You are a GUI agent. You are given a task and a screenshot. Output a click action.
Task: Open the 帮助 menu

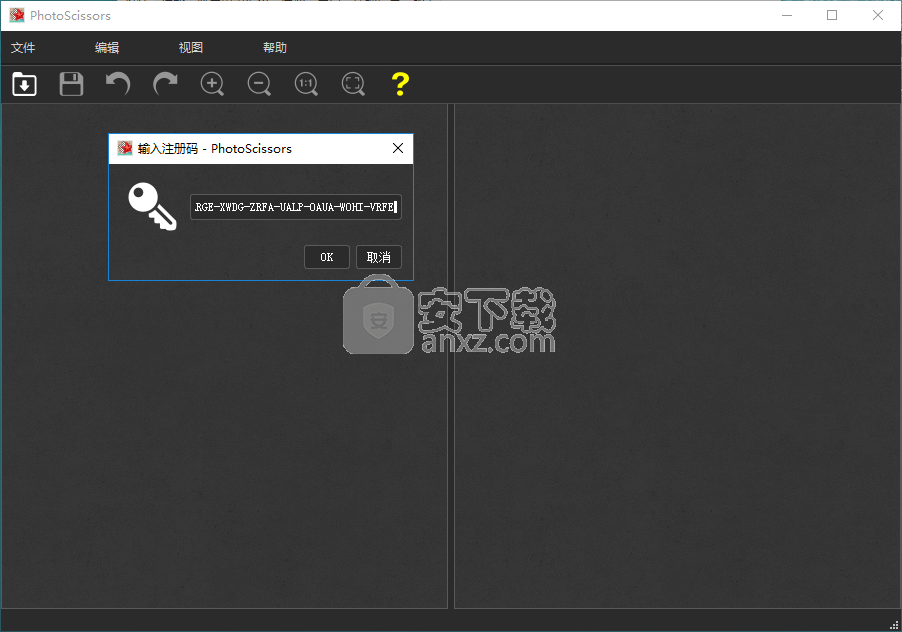(275, 48)
